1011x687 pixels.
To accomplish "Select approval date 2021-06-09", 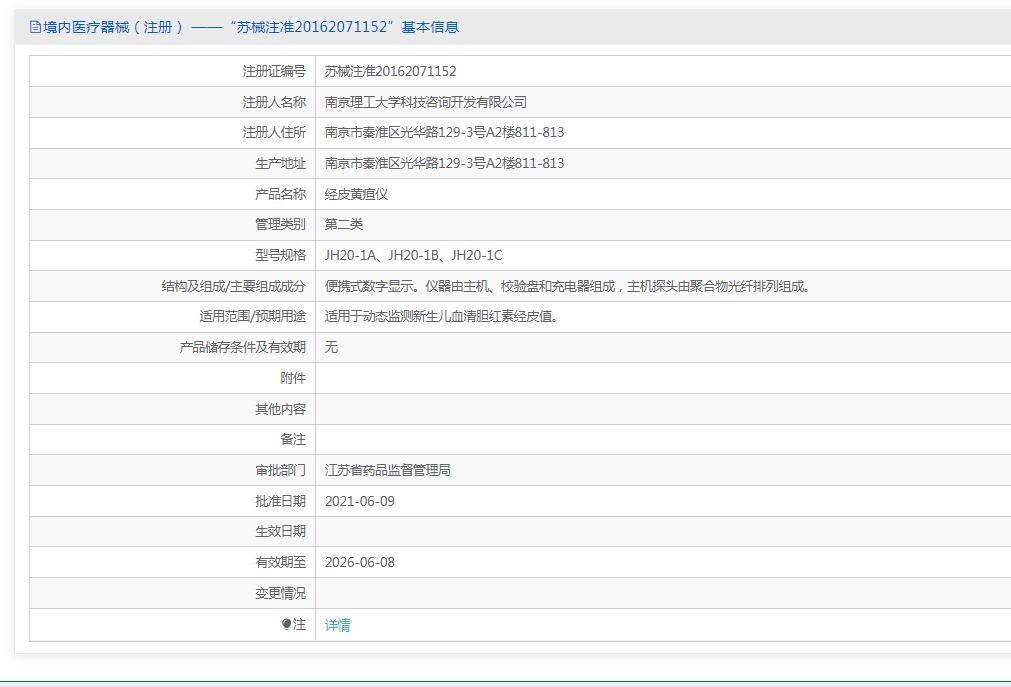I will click(360, 501).
